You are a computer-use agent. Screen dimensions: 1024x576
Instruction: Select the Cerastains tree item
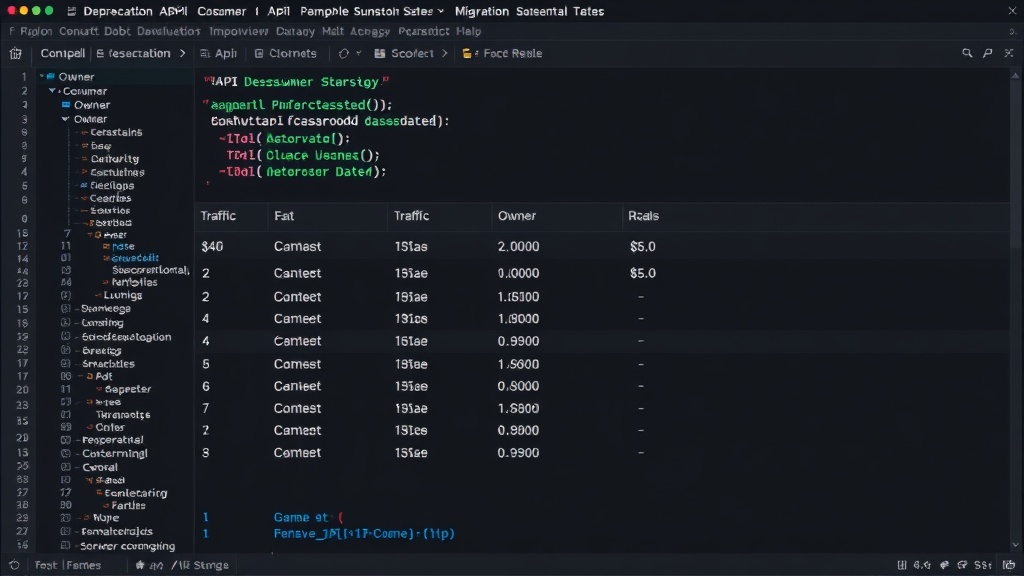coord(116,132)
